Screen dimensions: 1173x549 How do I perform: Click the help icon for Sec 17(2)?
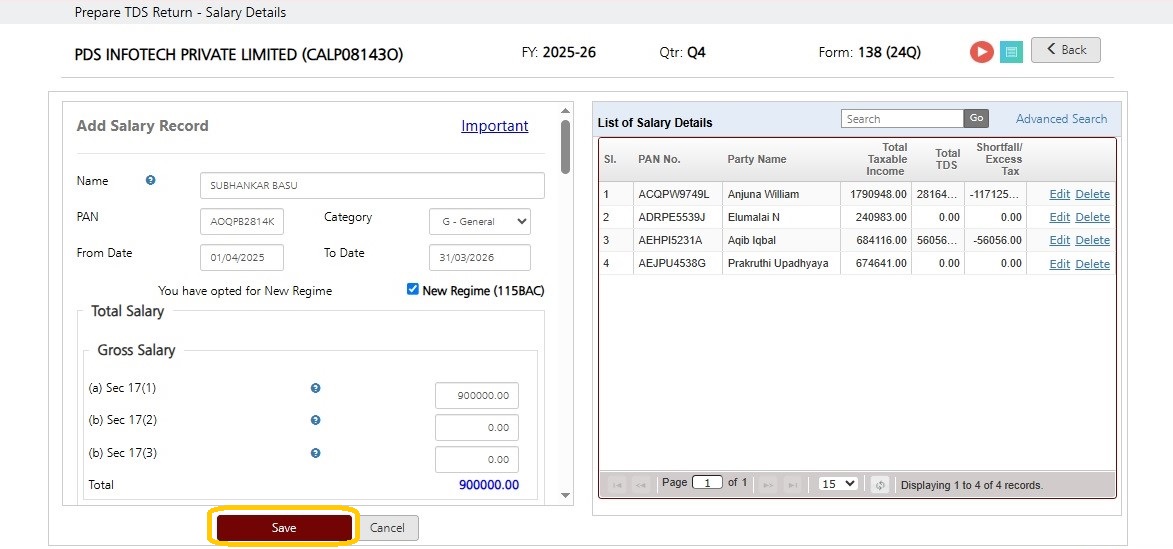tap(316, 420)
